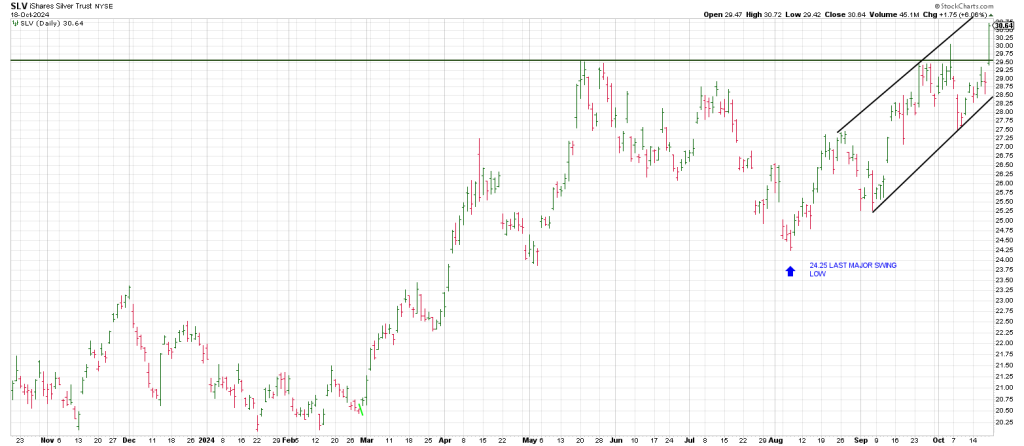Select the upper black channel trendline

pyautogui.click(x=900, y=85)
